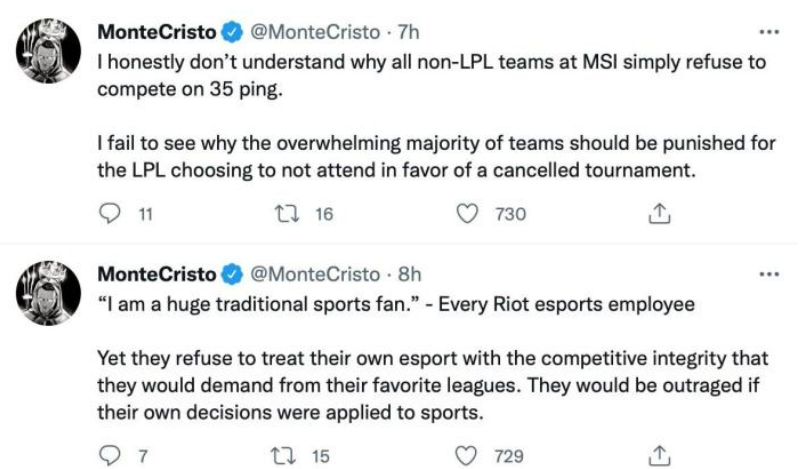Like the tweet with 730 likes
809x469 pixels.
(x=468, y=213)
